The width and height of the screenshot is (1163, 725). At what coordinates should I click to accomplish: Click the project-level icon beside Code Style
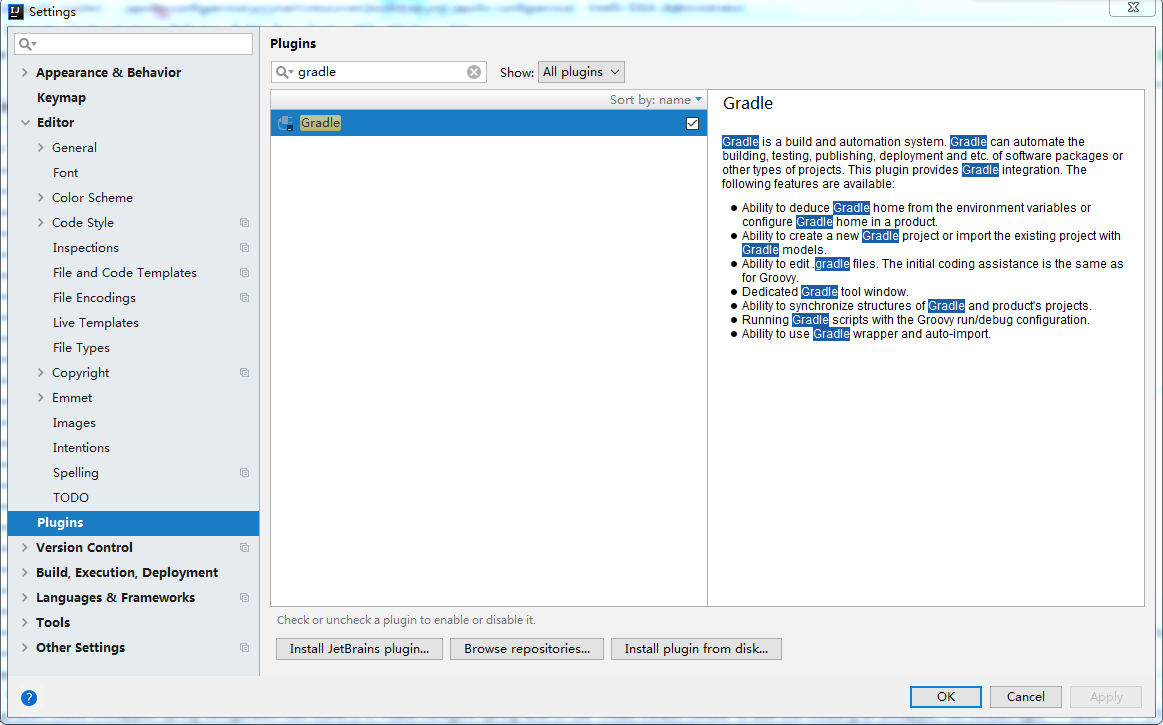pos(245,223)
